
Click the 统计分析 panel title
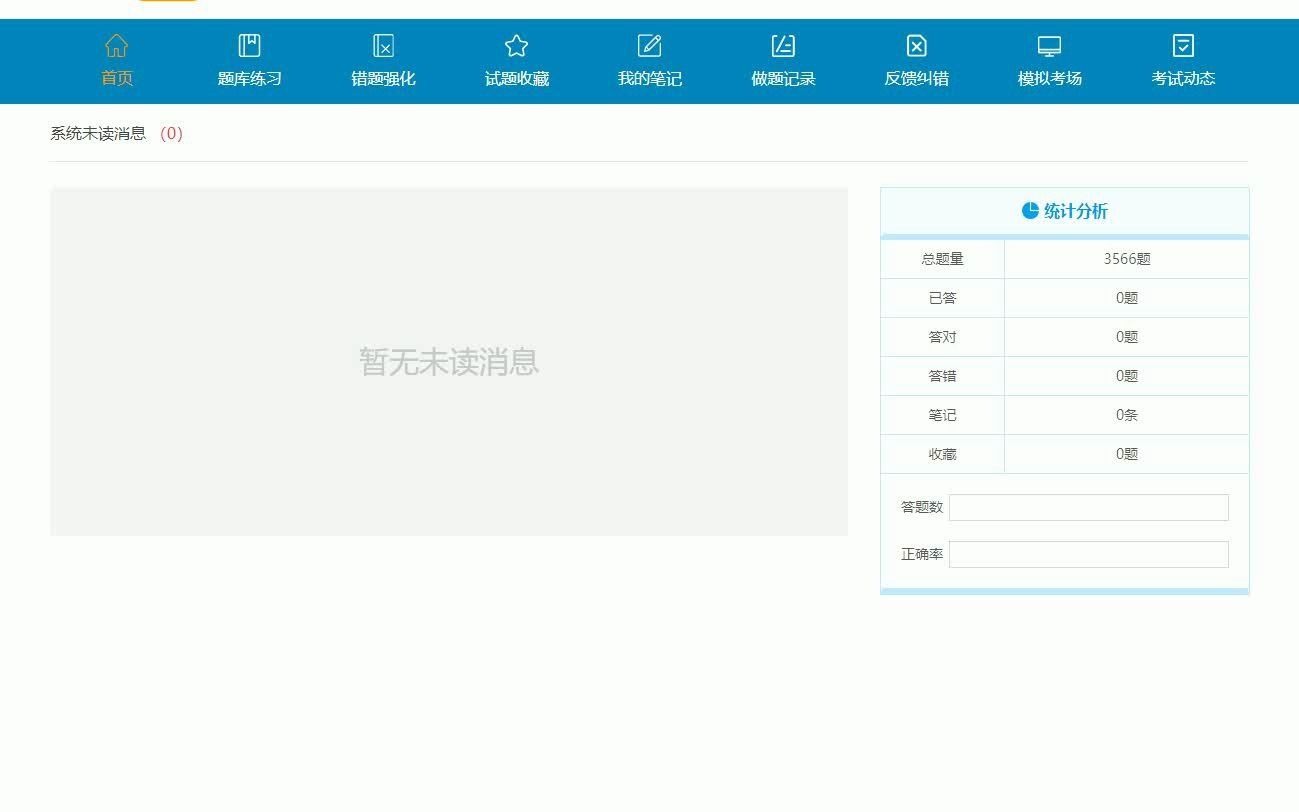pyautogui.click(x=1076, y=211)
